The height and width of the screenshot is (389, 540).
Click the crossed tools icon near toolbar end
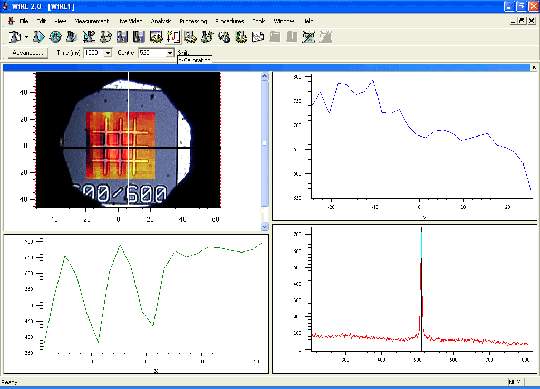tap(308, 36)
